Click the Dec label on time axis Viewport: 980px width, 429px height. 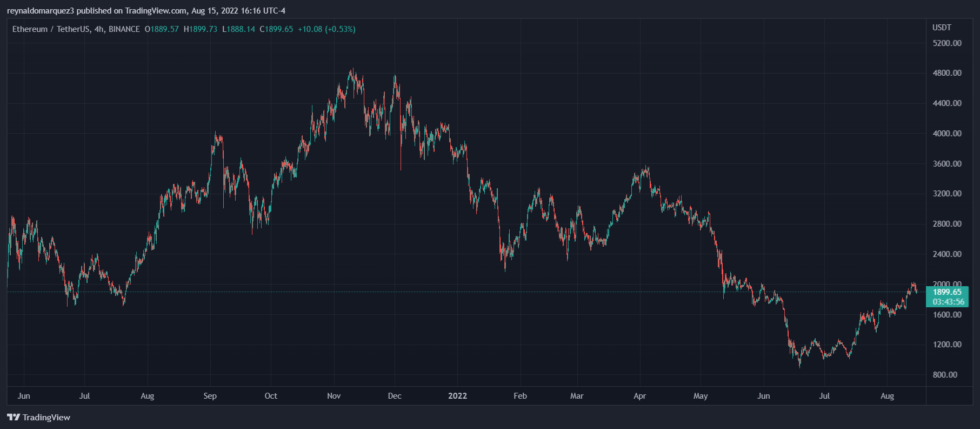(x=393, y=396)
